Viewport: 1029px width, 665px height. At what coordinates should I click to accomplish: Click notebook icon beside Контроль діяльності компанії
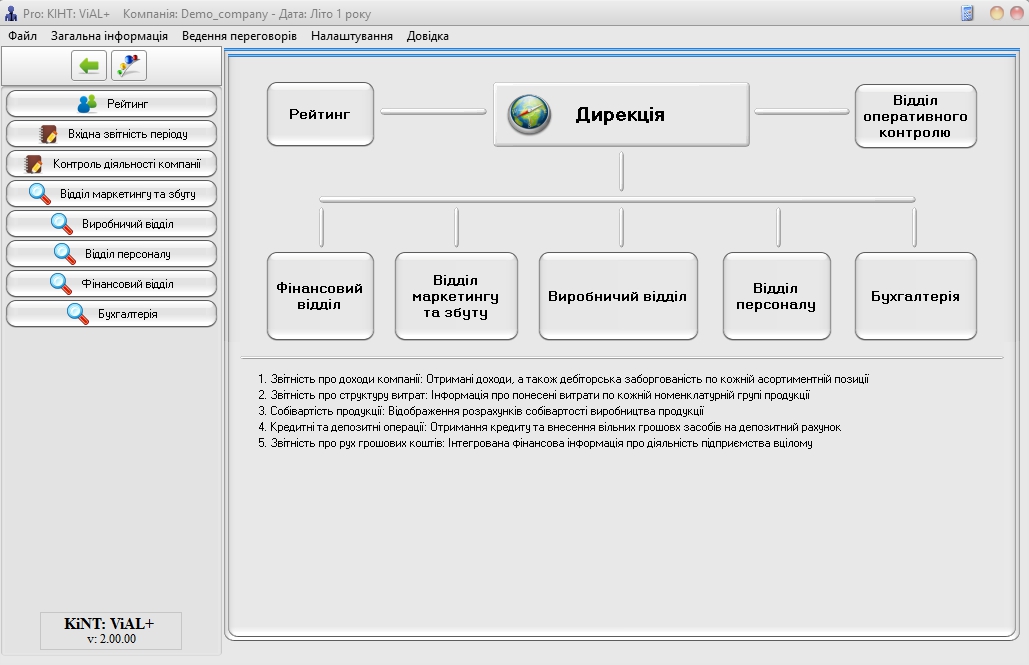pyautogui.click(x=35, y=164)
